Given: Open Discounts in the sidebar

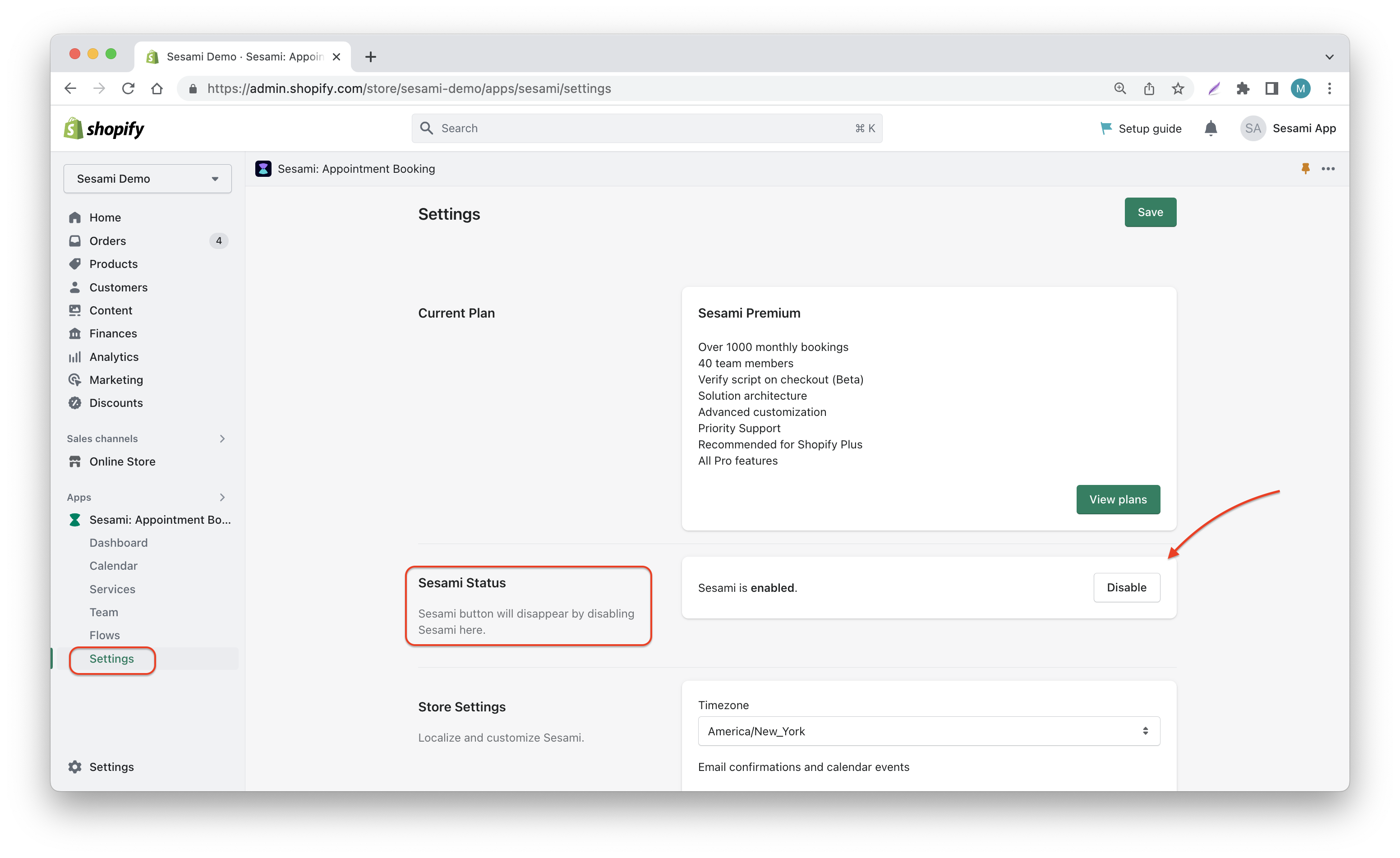Looking at the screenshot, I should [116, 403].
